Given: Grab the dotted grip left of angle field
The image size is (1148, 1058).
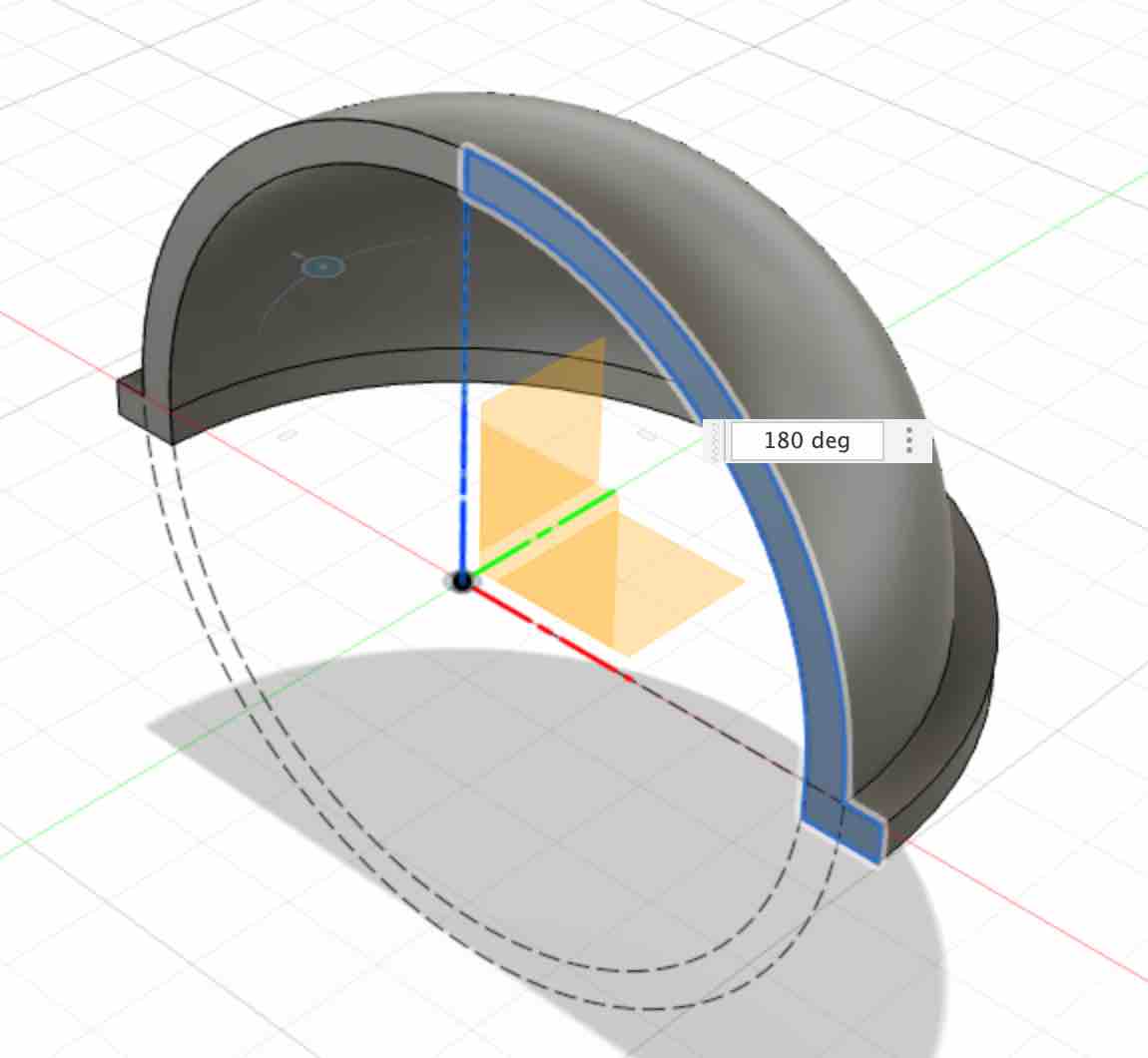Looking at the screenshot, I should click(715, 441).
